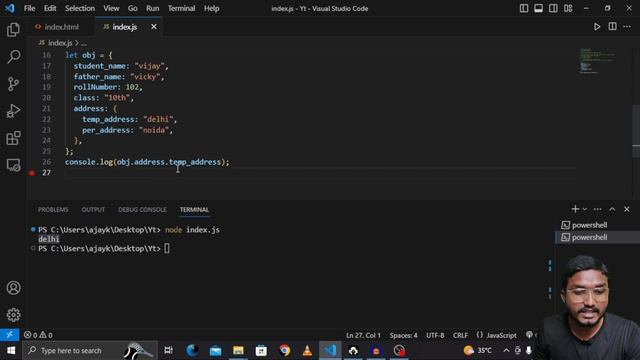
Task: Click the terminal input prompt line
Action: point(103,249)
